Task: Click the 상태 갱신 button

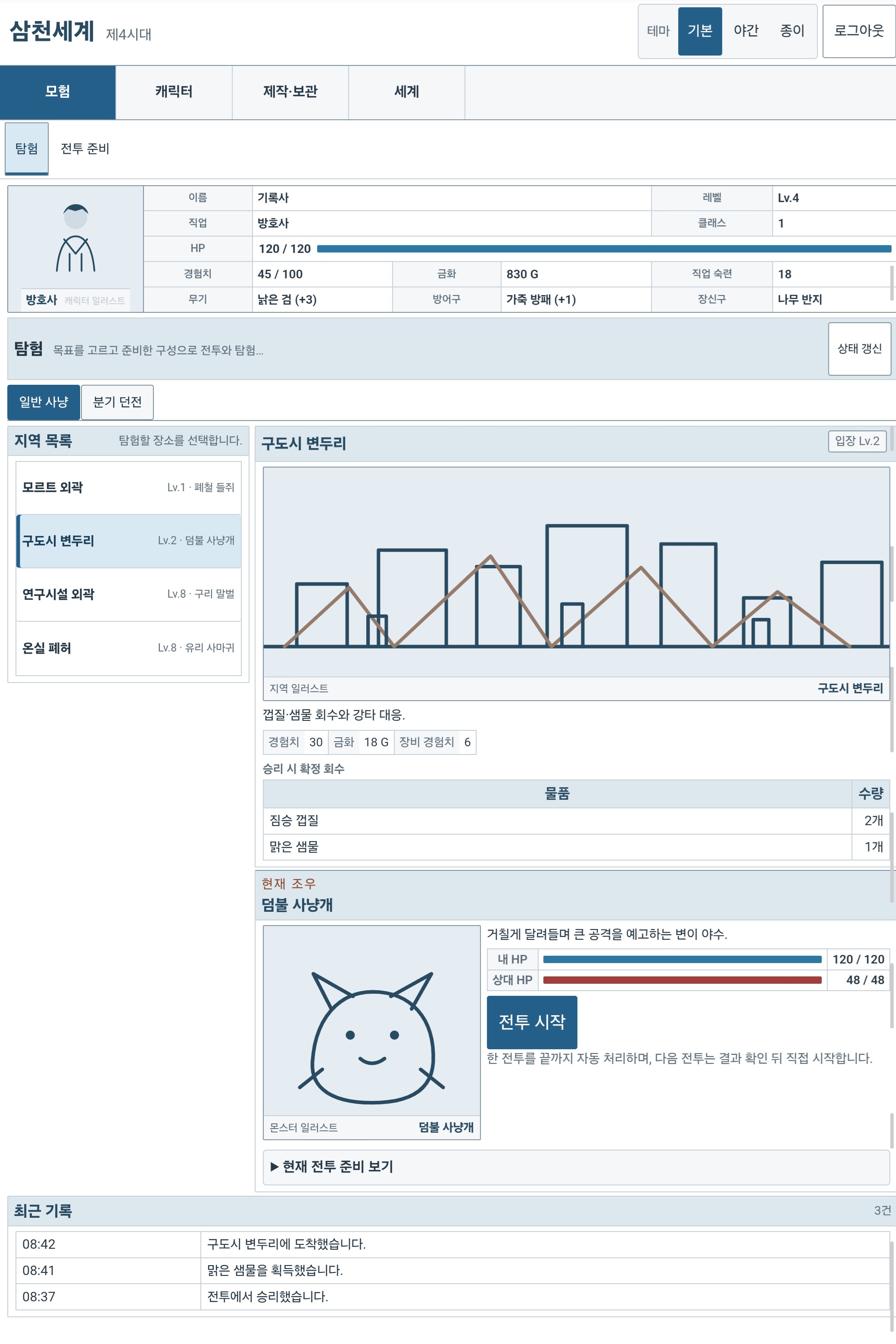Action: pyautogui.click(x=859, y=349)
